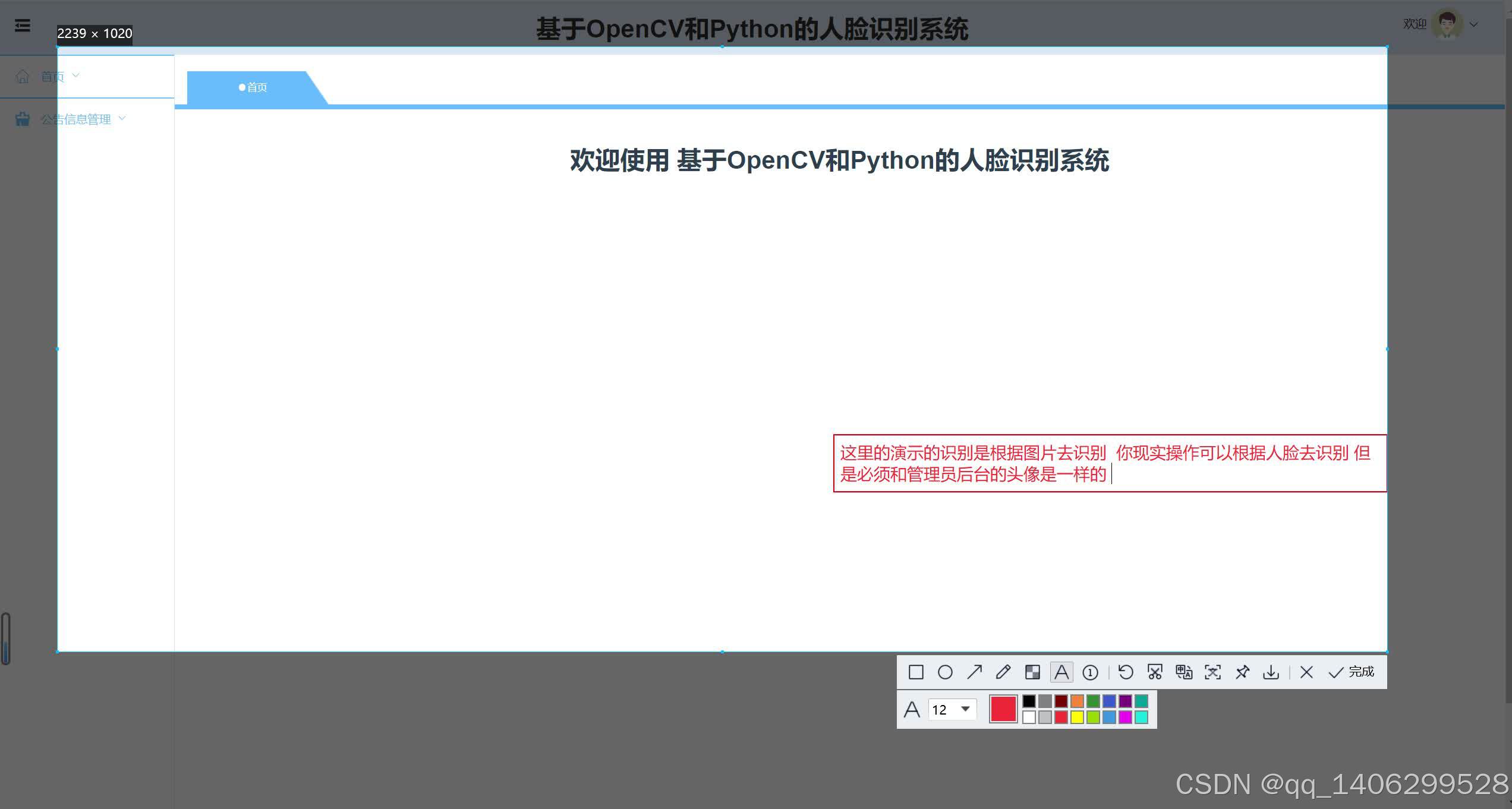
Task: Select the rectangle annotation tool
Action: [916, 672]
